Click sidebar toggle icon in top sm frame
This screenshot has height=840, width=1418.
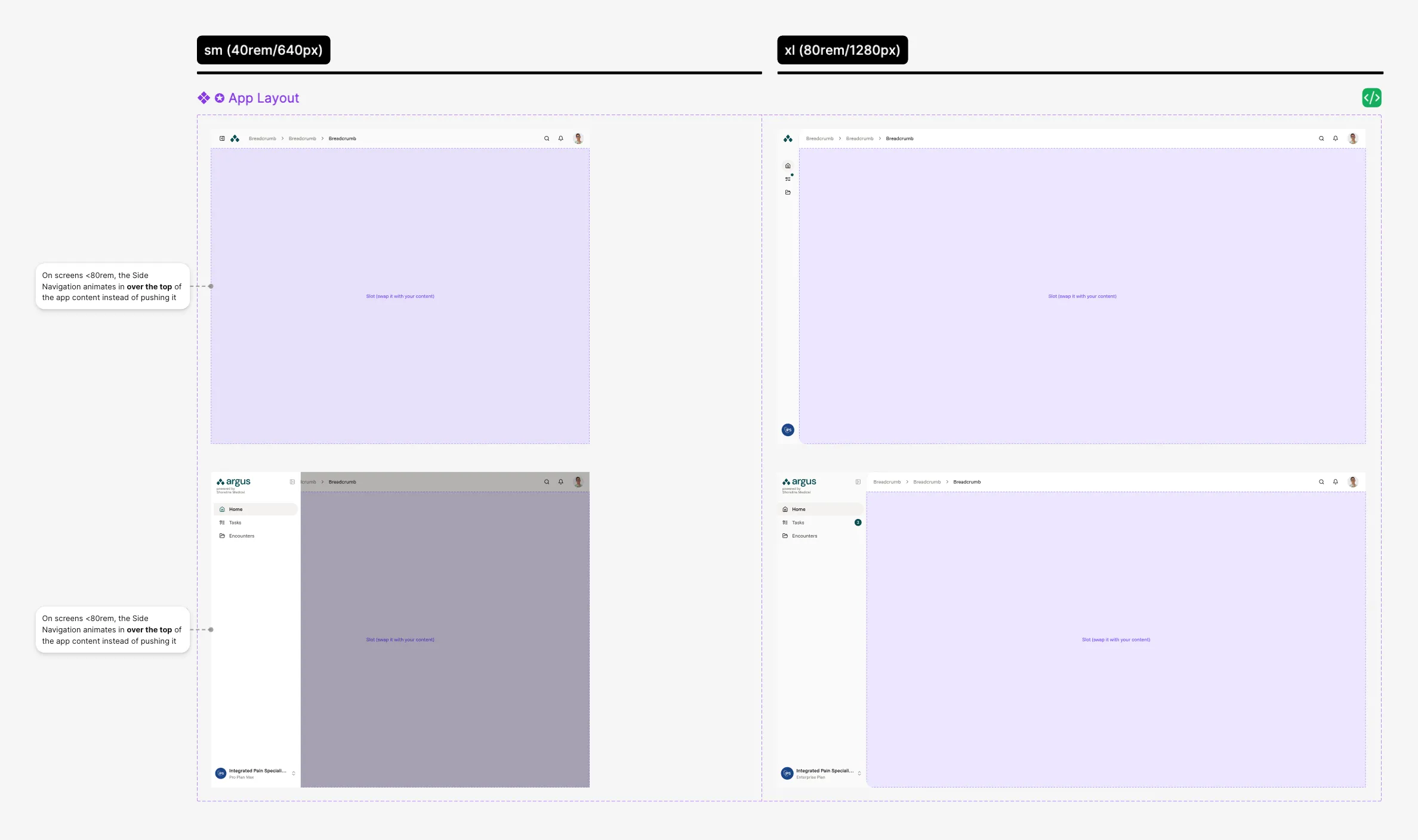pyautogui.click(x=222, y=138)
